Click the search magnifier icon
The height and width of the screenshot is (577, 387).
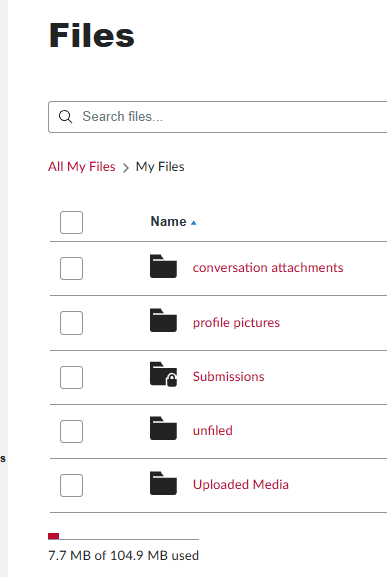click(x=65, y=117)
